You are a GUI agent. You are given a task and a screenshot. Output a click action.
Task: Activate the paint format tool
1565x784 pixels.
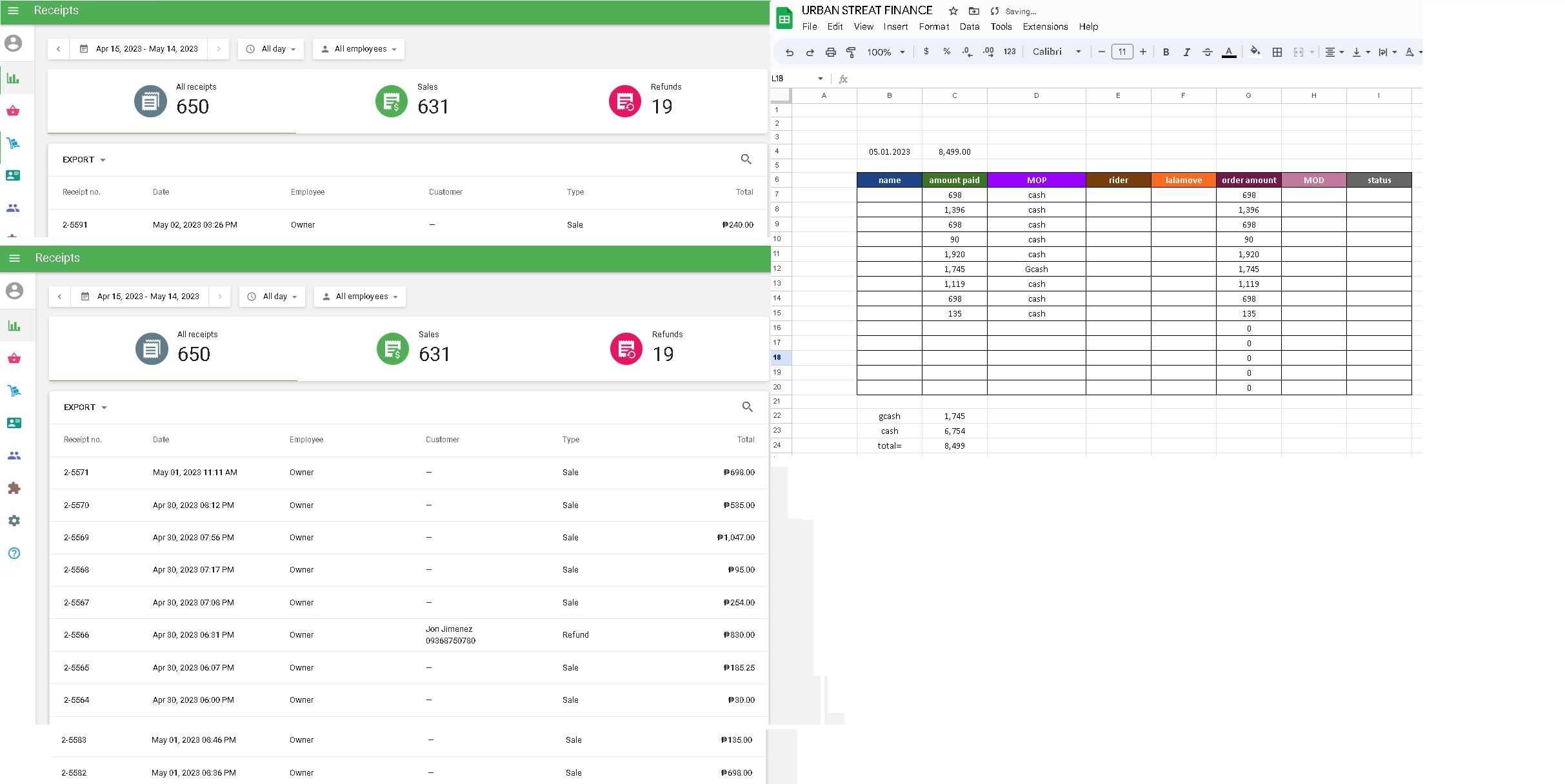pos(852,52)
